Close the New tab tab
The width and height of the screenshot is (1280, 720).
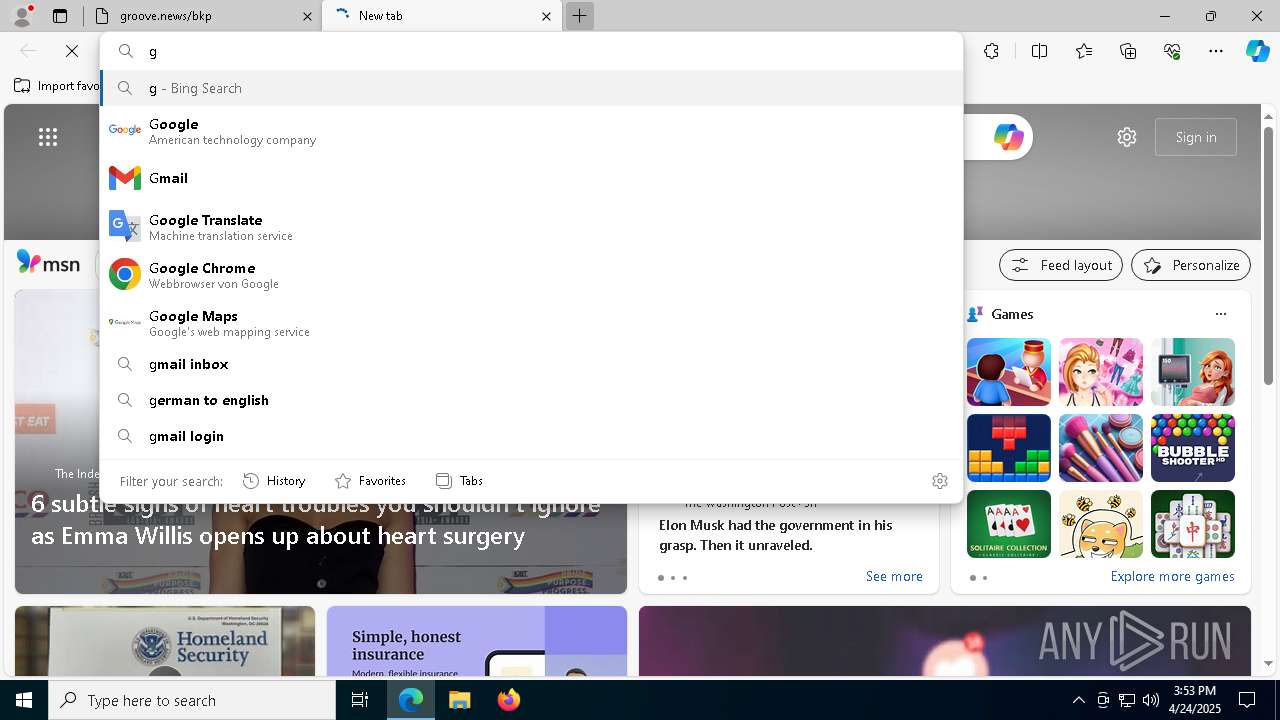546,16
